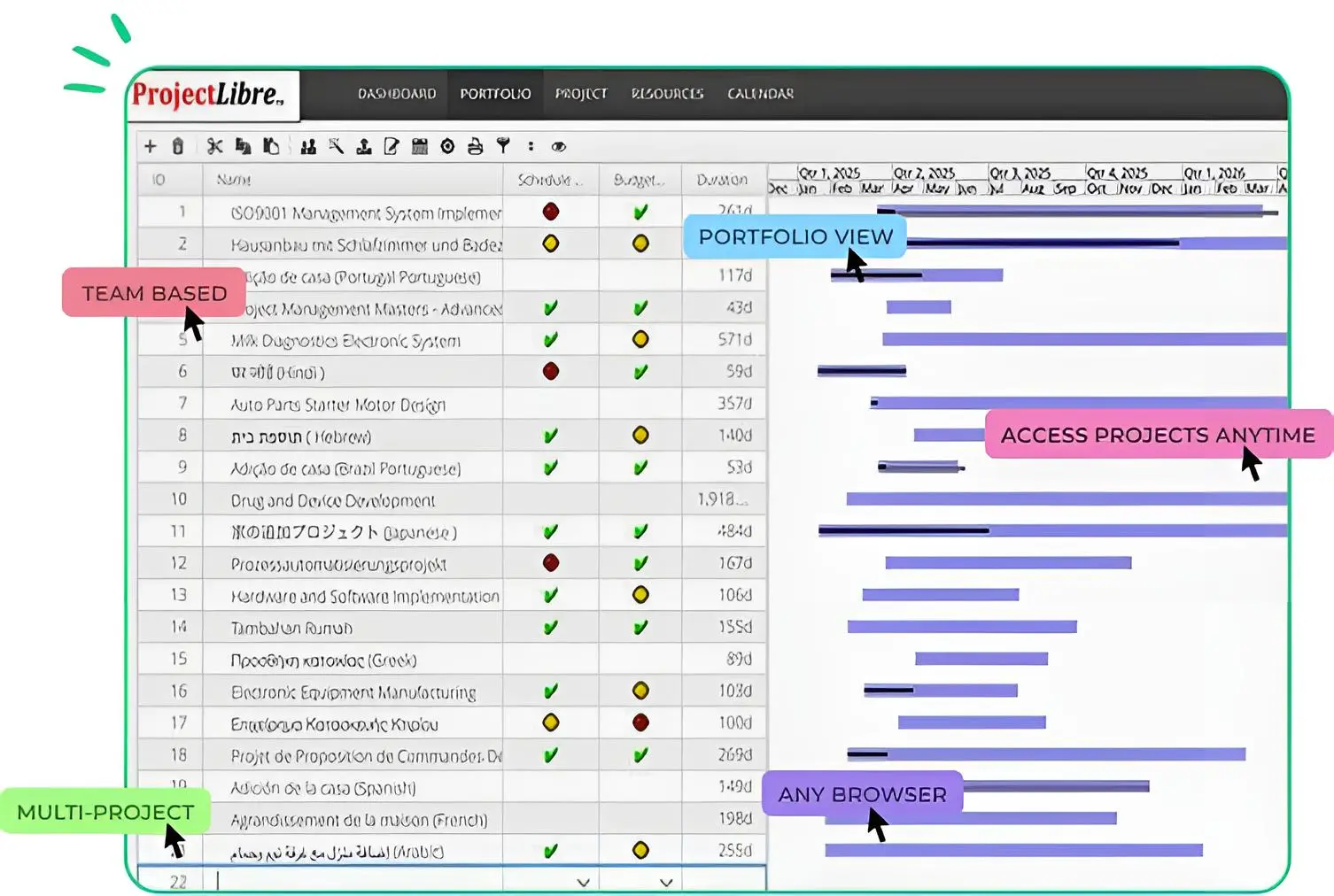
Task: Paste clipboard contents with the paste icon
Action: pos(271,146)
